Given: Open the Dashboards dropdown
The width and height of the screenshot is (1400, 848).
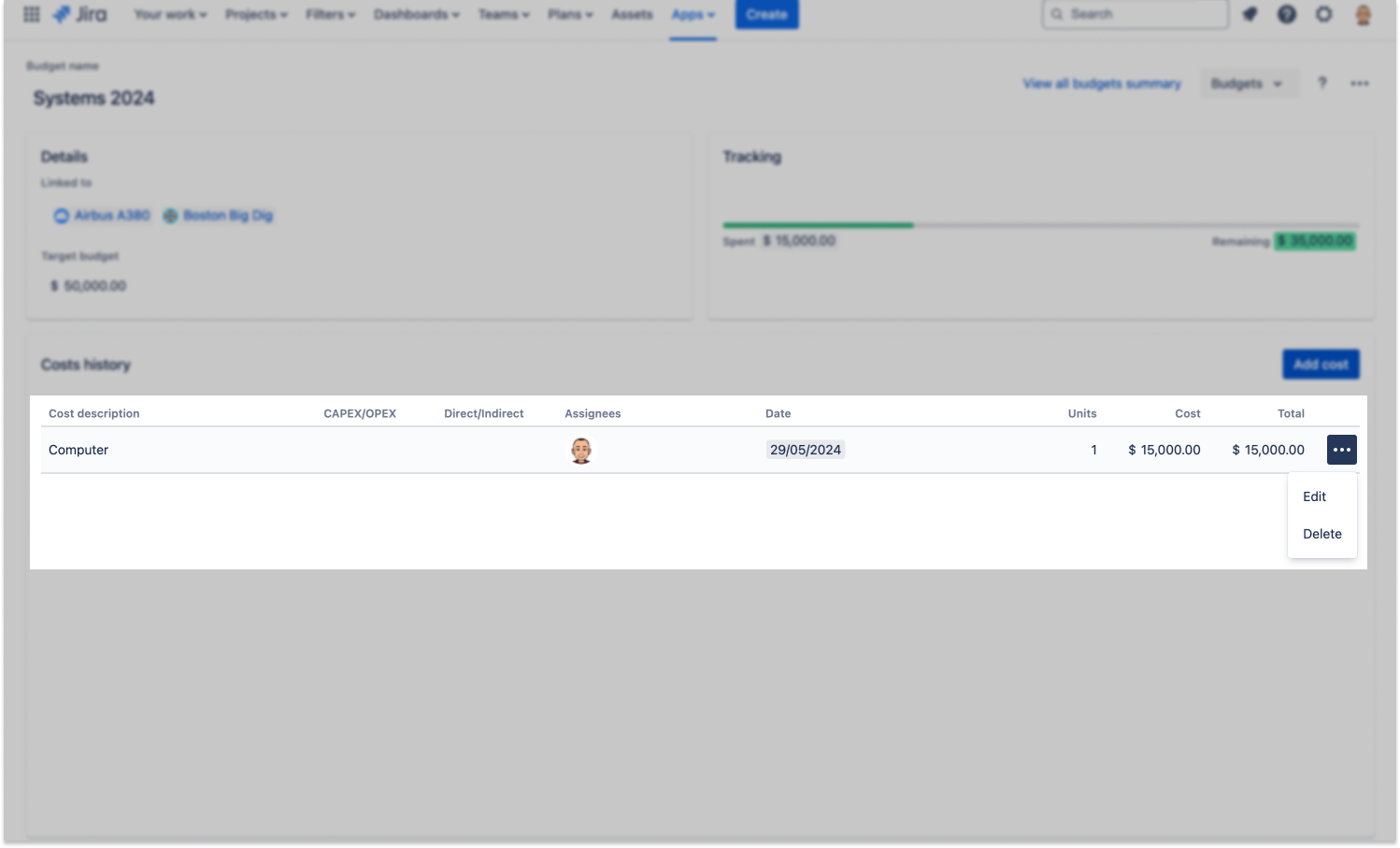Looking at the screenshot, I should point(416,14).
